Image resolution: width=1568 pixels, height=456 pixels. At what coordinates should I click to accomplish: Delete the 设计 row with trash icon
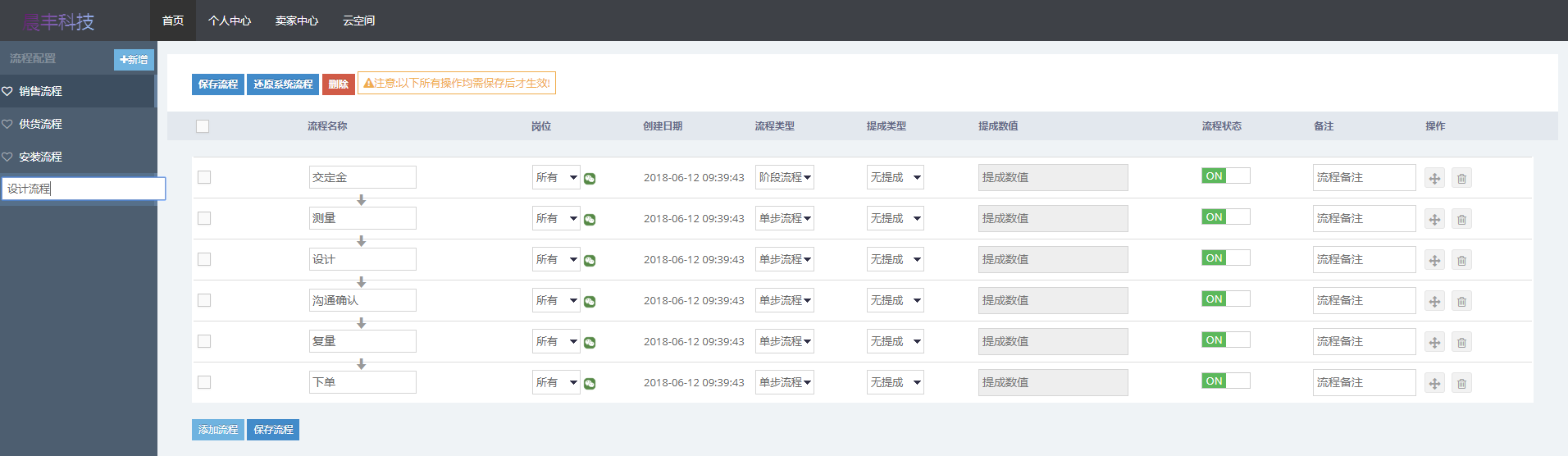pos(1461,260)
